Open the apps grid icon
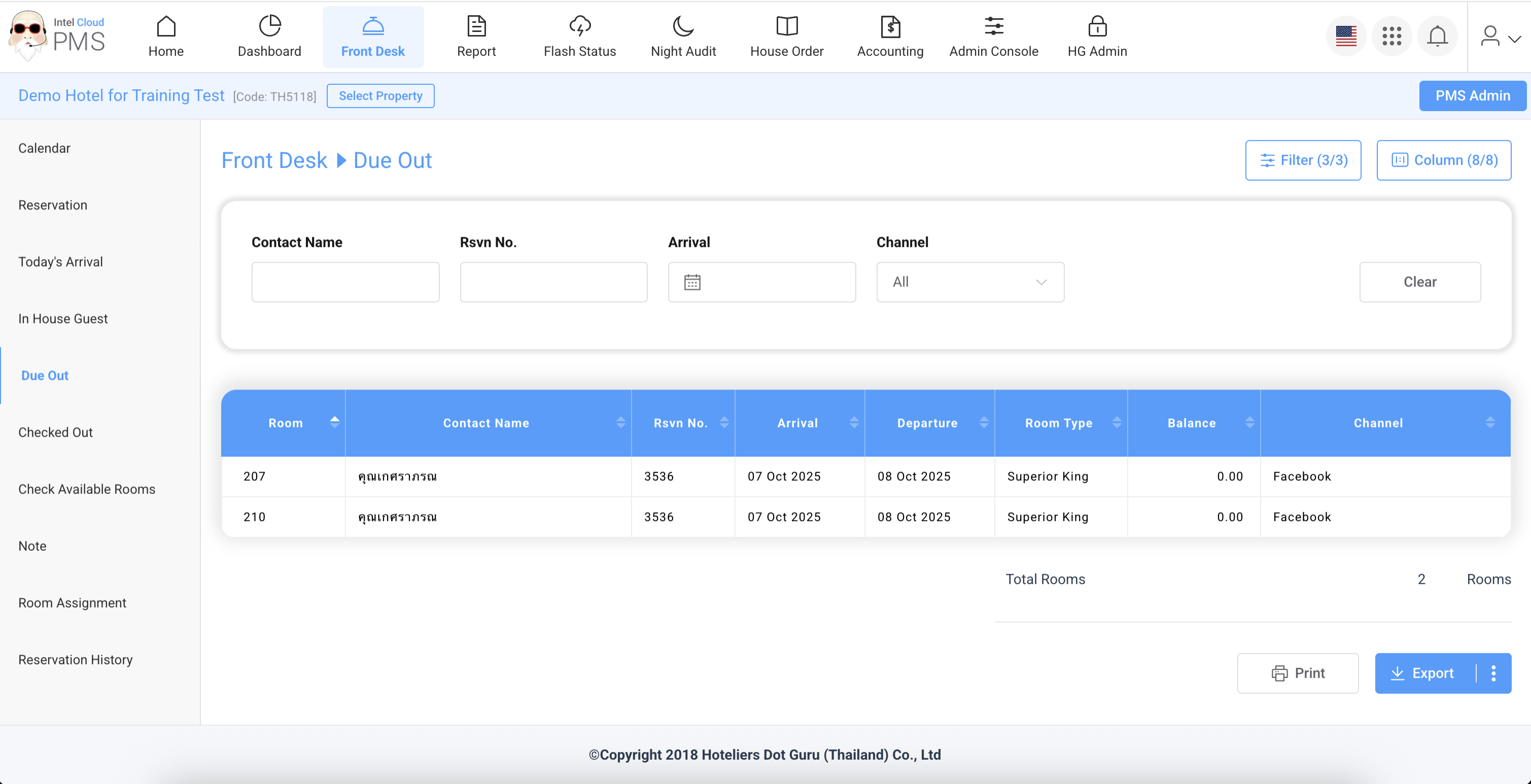Screen dimensions: 1531x784 1391,36
